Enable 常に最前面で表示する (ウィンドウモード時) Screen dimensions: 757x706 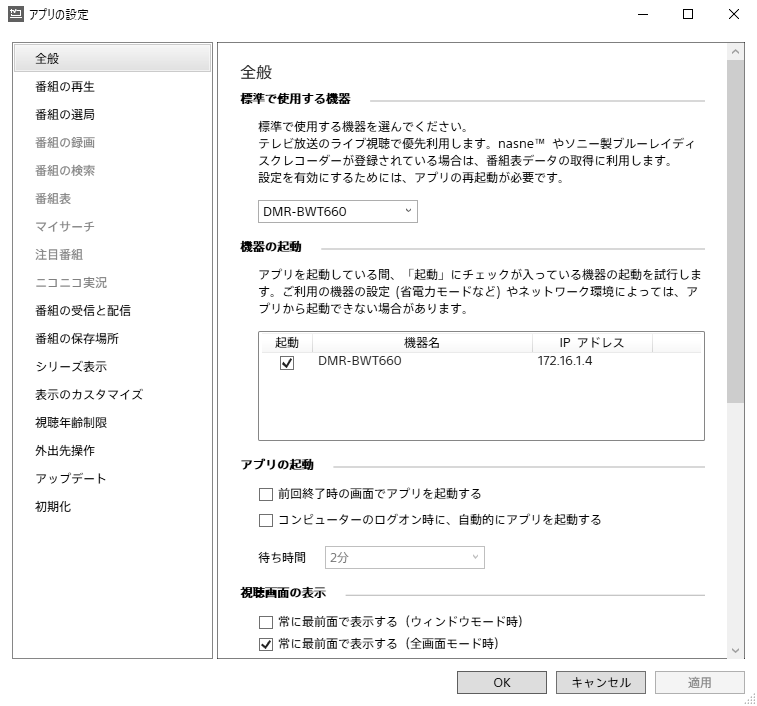pyautogui.click(x=266, y=622)
